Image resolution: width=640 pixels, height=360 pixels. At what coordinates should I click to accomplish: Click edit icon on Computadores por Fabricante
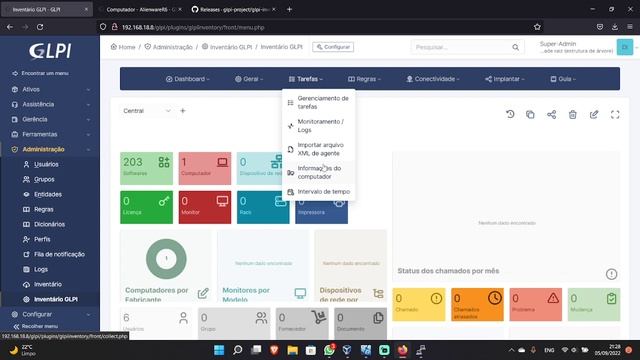203,293
